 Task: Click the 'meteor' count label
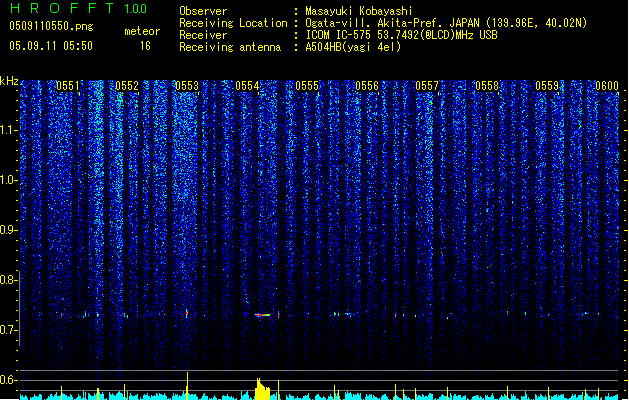point(142,31)
